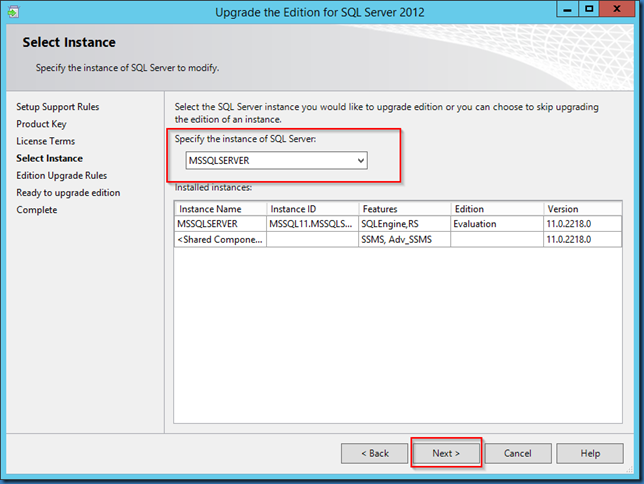Sort by Version column header
This screenshot has height=484, width=644.
coord(582,209)
